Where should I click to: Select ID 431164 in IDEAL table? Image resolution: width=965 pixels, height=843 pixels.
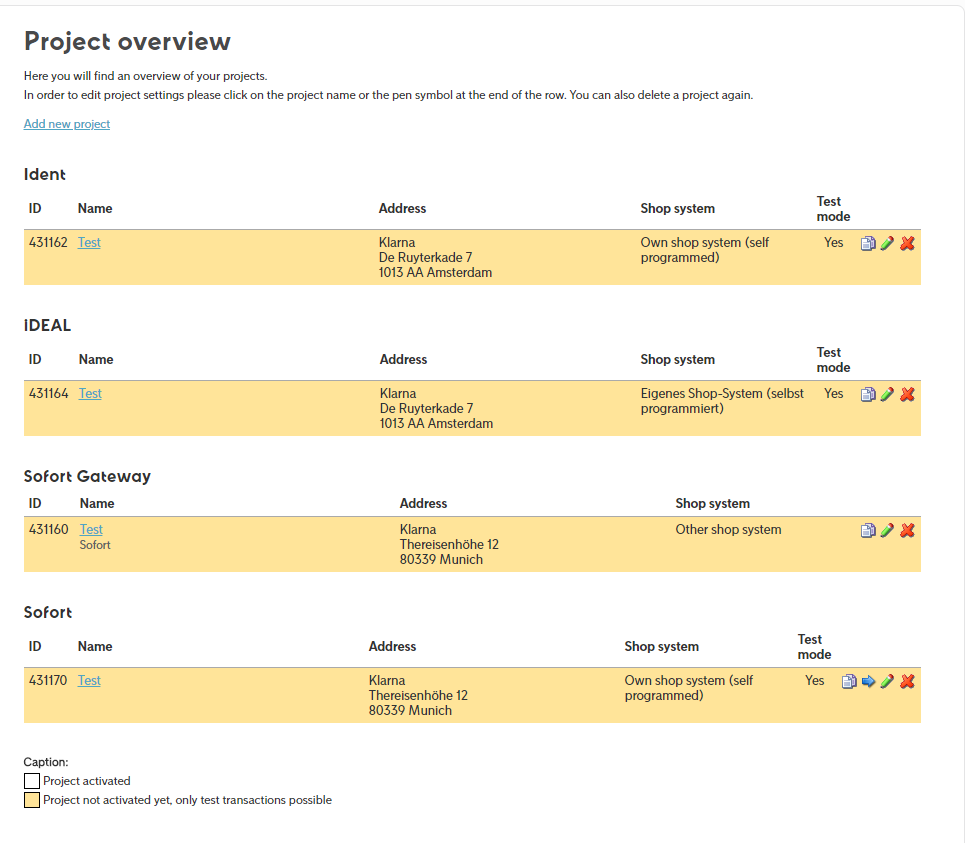pyautogui.click(x=49, y=393)
